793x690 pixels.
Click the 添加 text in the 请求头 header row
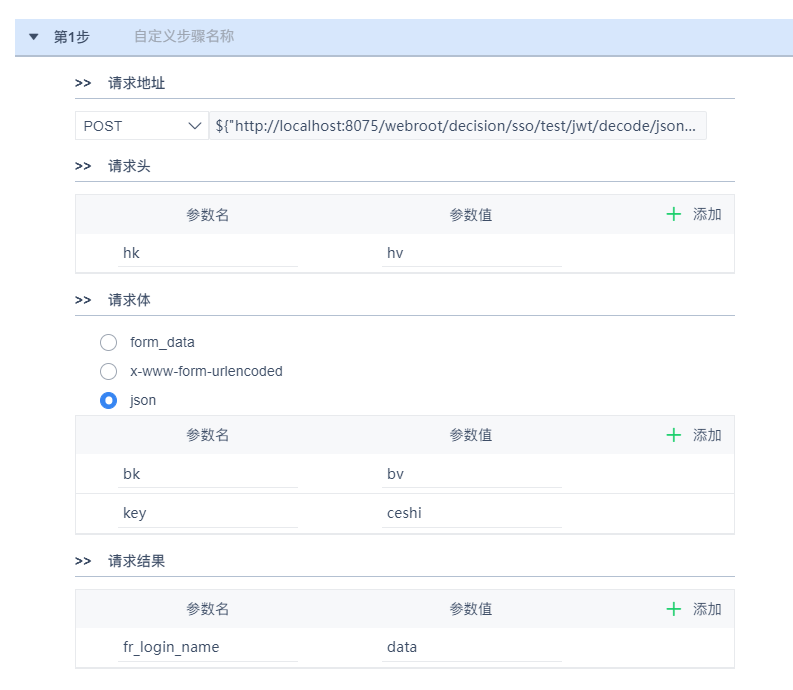click(707, 214)
